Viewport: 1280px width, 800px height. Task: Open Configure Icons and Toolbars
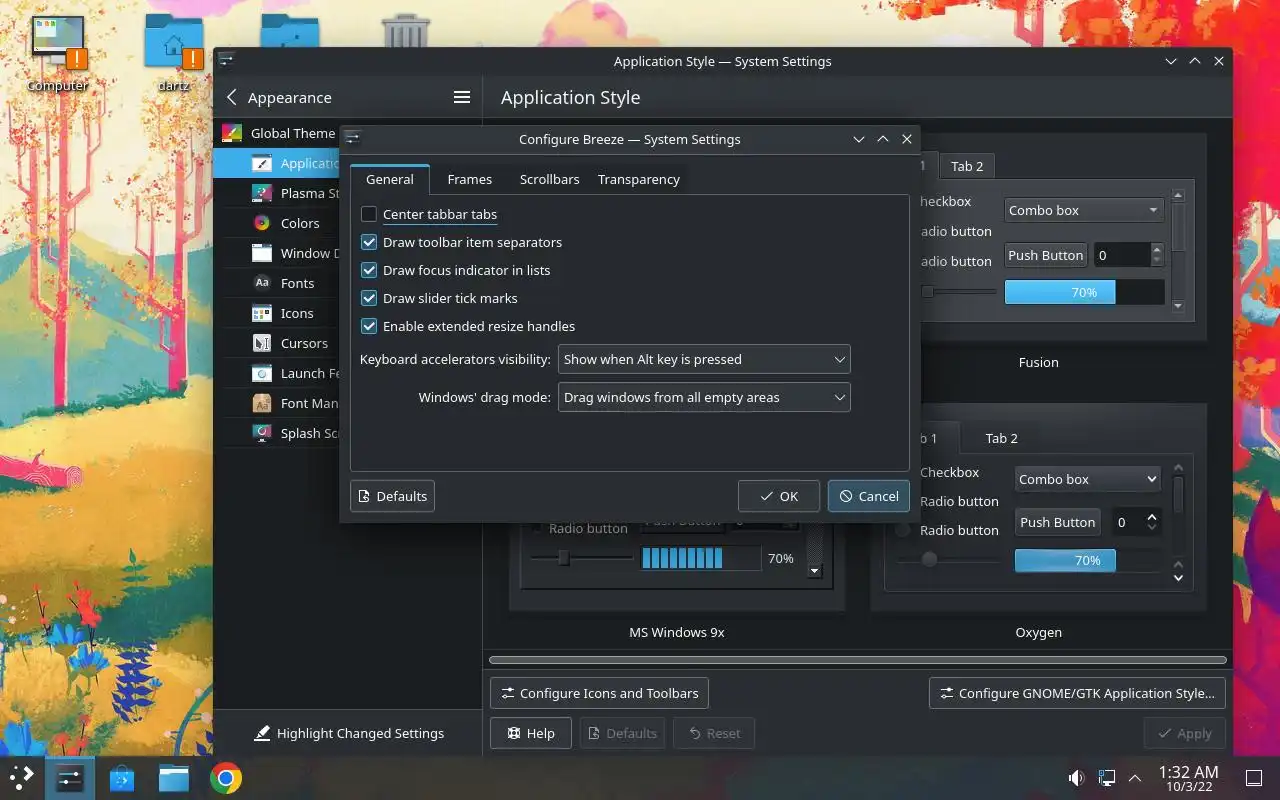[x=599, y=693]
